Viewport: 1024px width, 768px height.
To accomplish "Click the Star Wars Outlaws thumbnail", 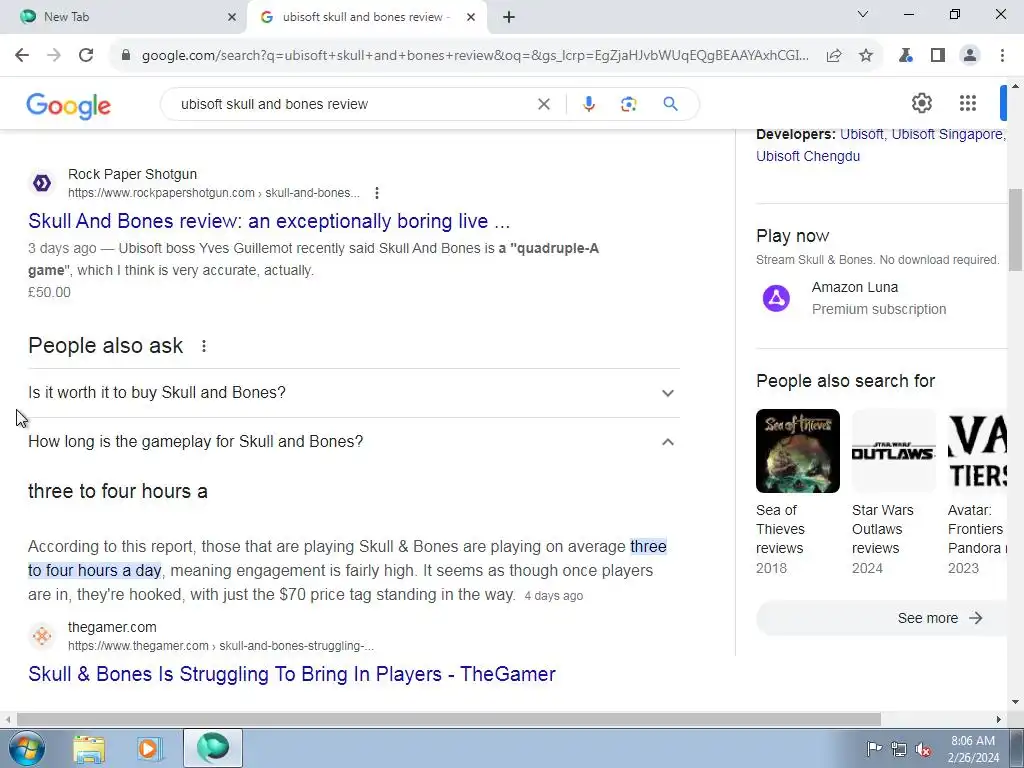I will pos(893,451).
